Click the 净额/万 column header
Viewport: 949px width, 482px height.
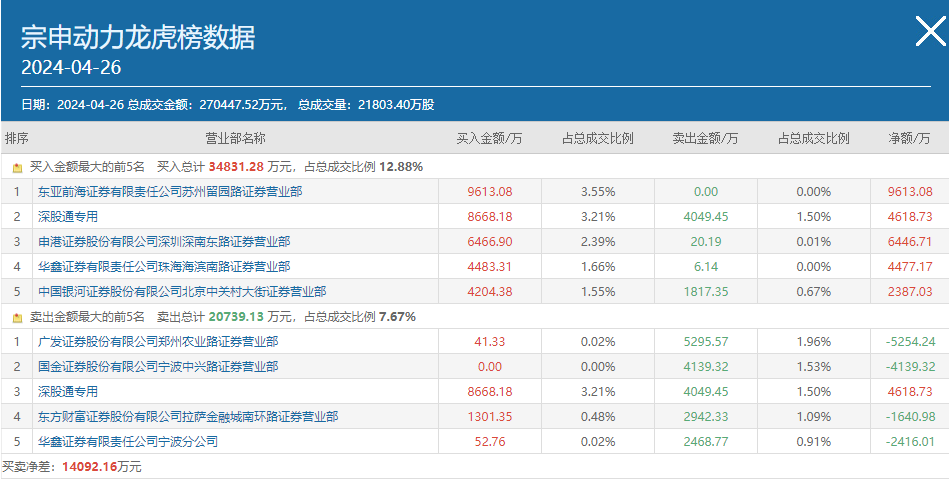pos(909,138)
